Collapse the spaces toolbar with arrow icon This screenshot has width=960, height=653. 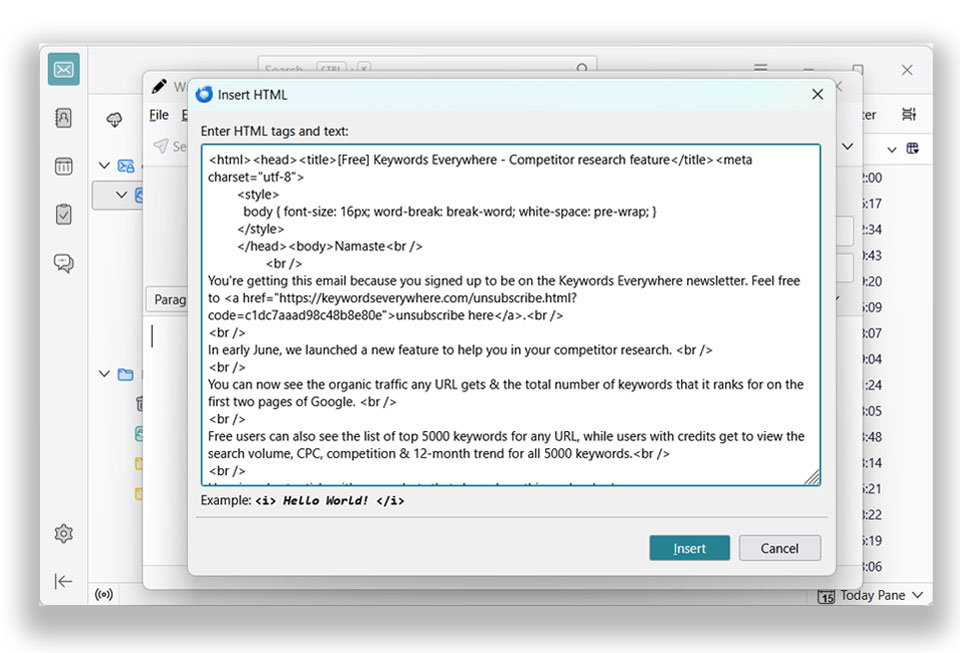64,581
